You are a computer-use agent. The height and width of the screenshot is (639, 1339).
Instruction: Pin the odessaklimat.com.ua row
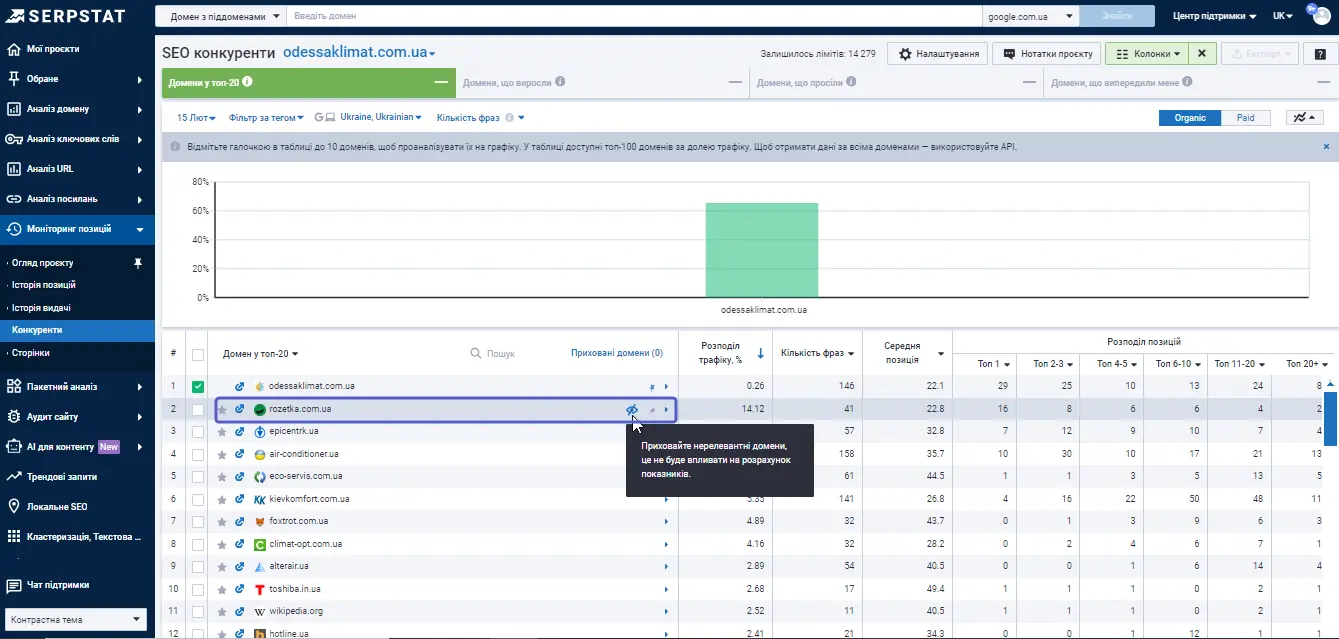[x=651, y=387]
